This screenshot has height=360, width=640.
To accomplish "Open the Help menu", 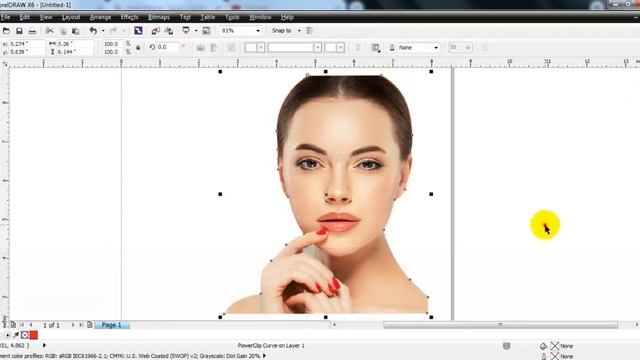I will click(287, 17).
